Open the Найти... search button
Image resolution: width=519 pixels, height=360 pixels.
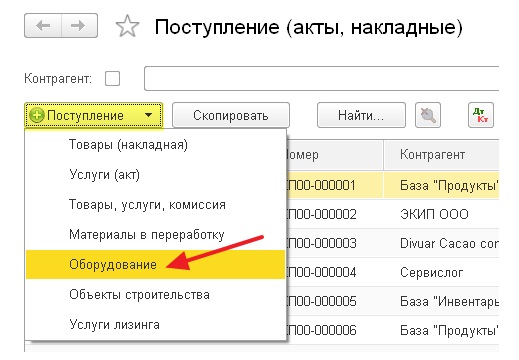pyautogui.click(x=361, y=115)
